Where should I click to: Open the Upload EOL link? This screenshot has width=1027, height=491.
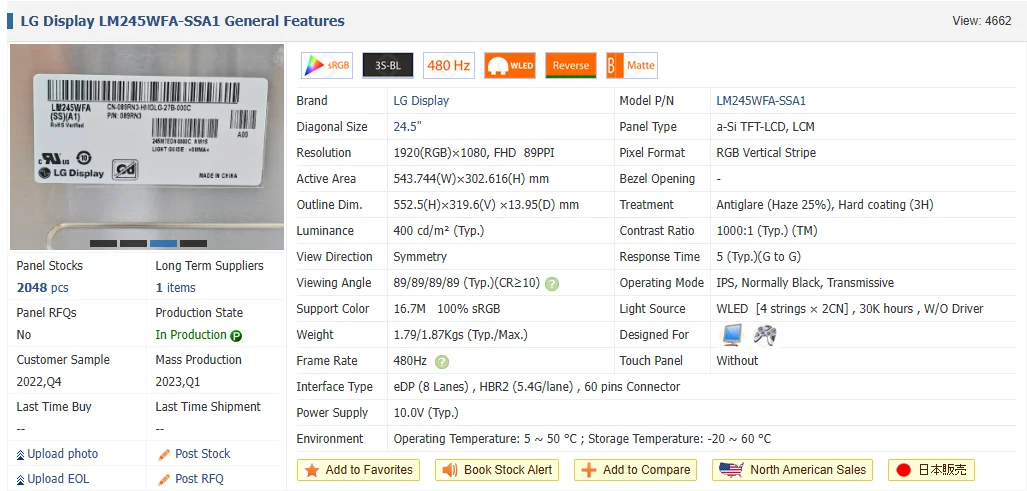point(58,479)
